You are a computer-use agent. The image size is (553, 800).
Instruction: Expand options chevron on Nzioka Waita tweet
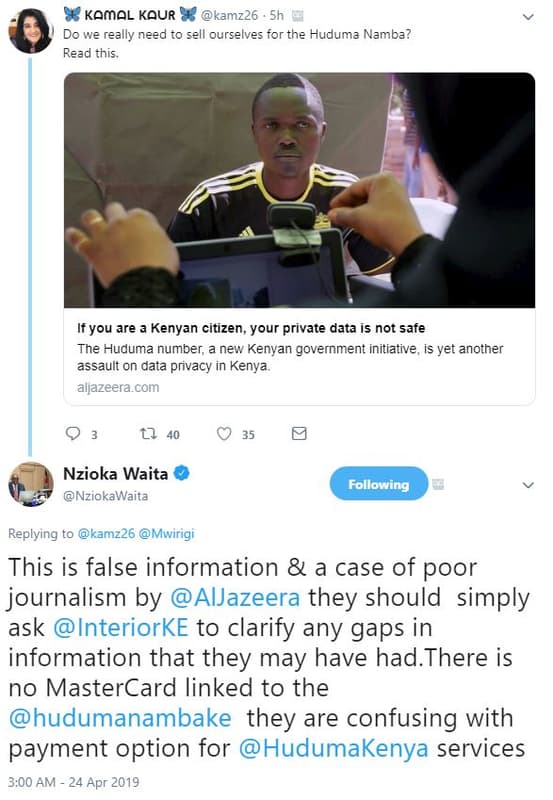click(x=529, y=485)
